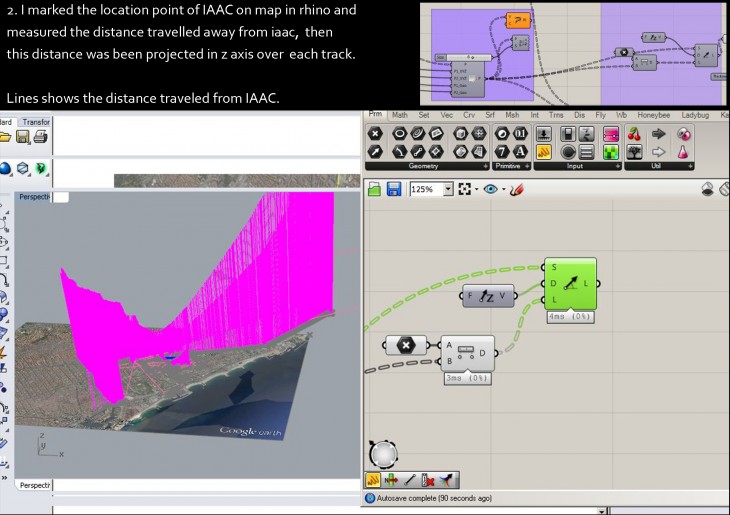The image size is (730, 515).
Task: Click the green Line SDL component
Action: 570,284
